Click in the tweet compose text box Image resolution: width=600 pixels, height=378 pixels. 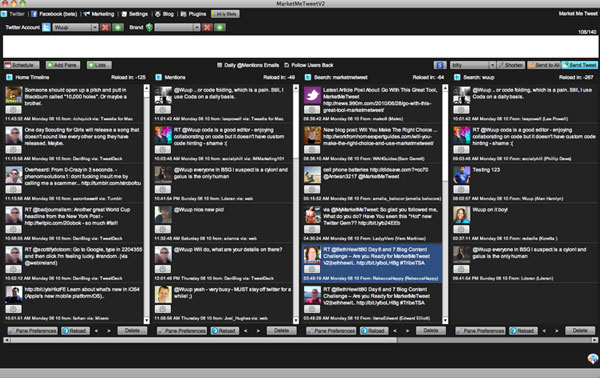coord(300,47)
